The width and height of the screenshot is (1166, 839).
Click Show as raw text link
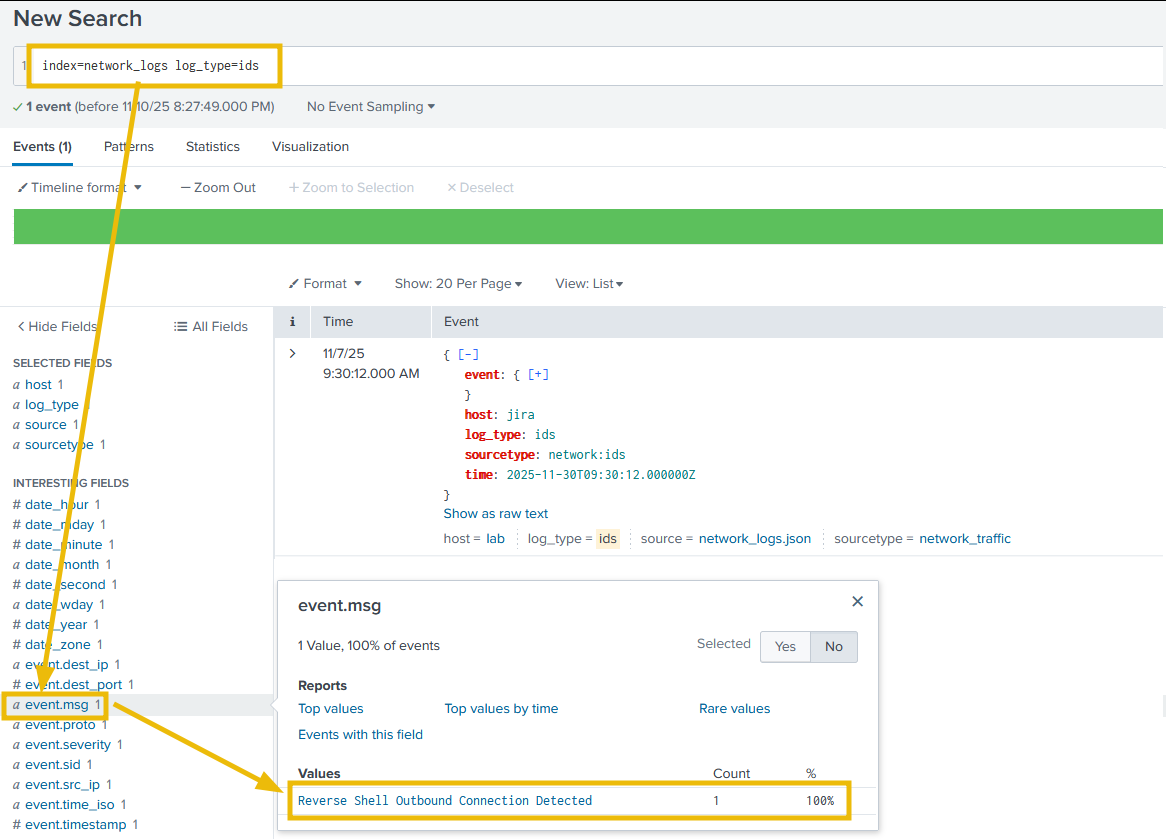[x=496, y=514]
